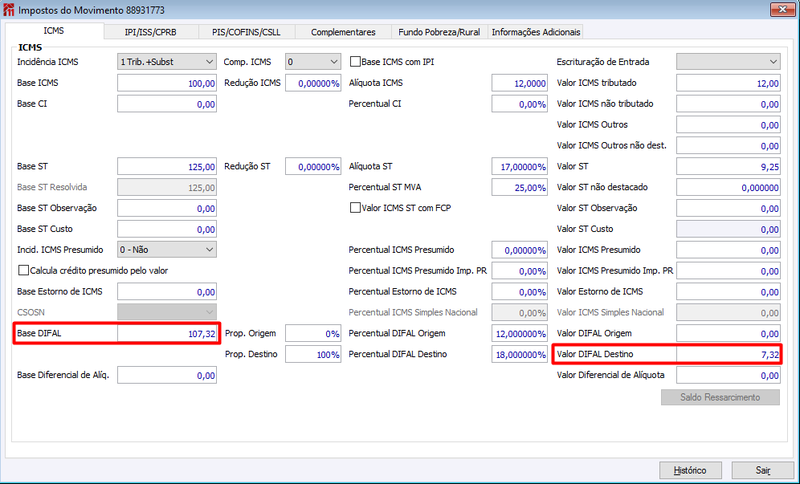Select the Percentual CI field
800x484 pixels.
(x=520, y=104)
